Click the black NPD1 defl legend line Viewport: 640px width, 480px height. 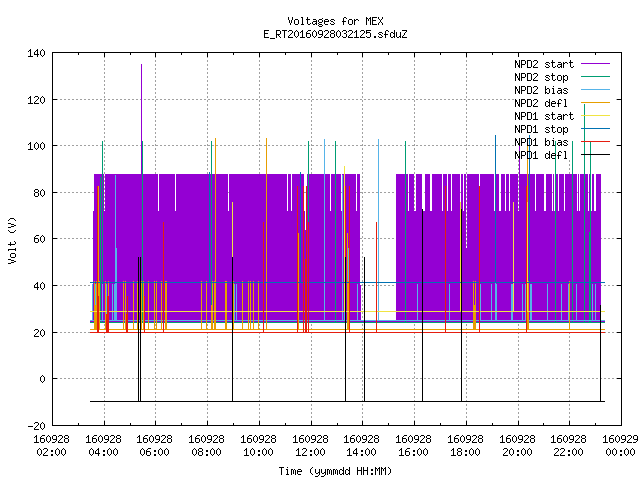click(x=596, y=155)
